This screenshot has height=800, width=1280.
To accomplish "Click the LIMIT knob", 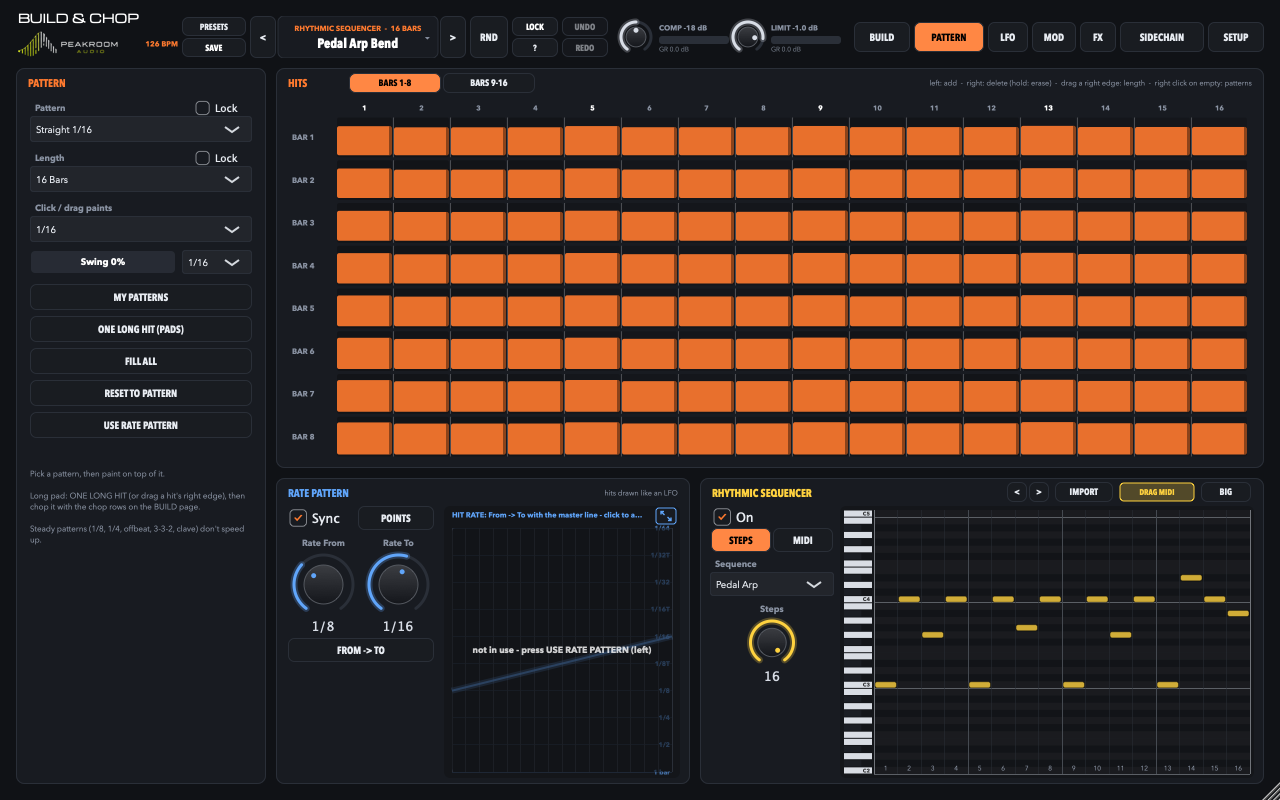I will pos(747,37).
